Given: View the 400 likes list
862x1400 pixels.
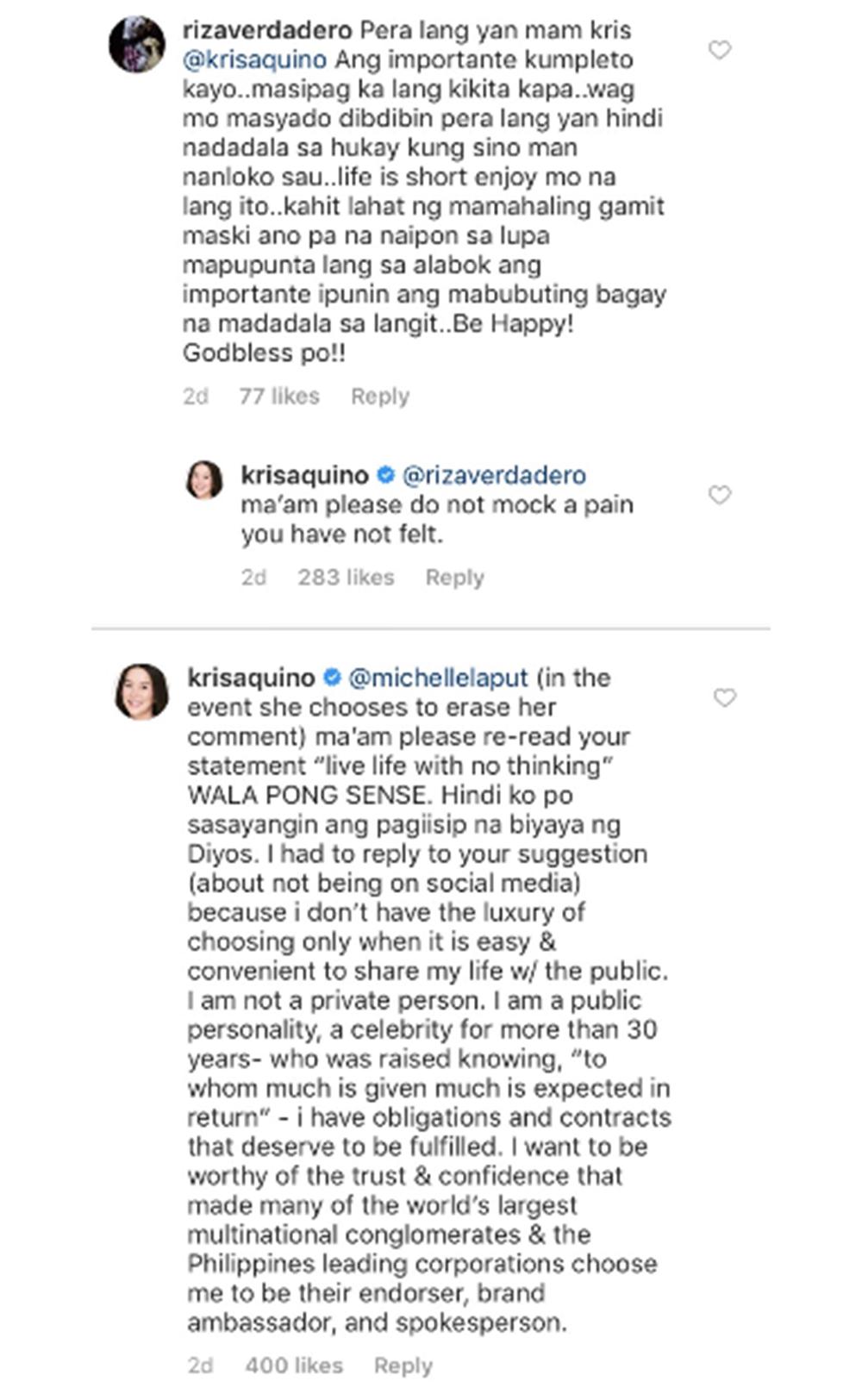Looking at the screenshot, I should click(294, 1366).
